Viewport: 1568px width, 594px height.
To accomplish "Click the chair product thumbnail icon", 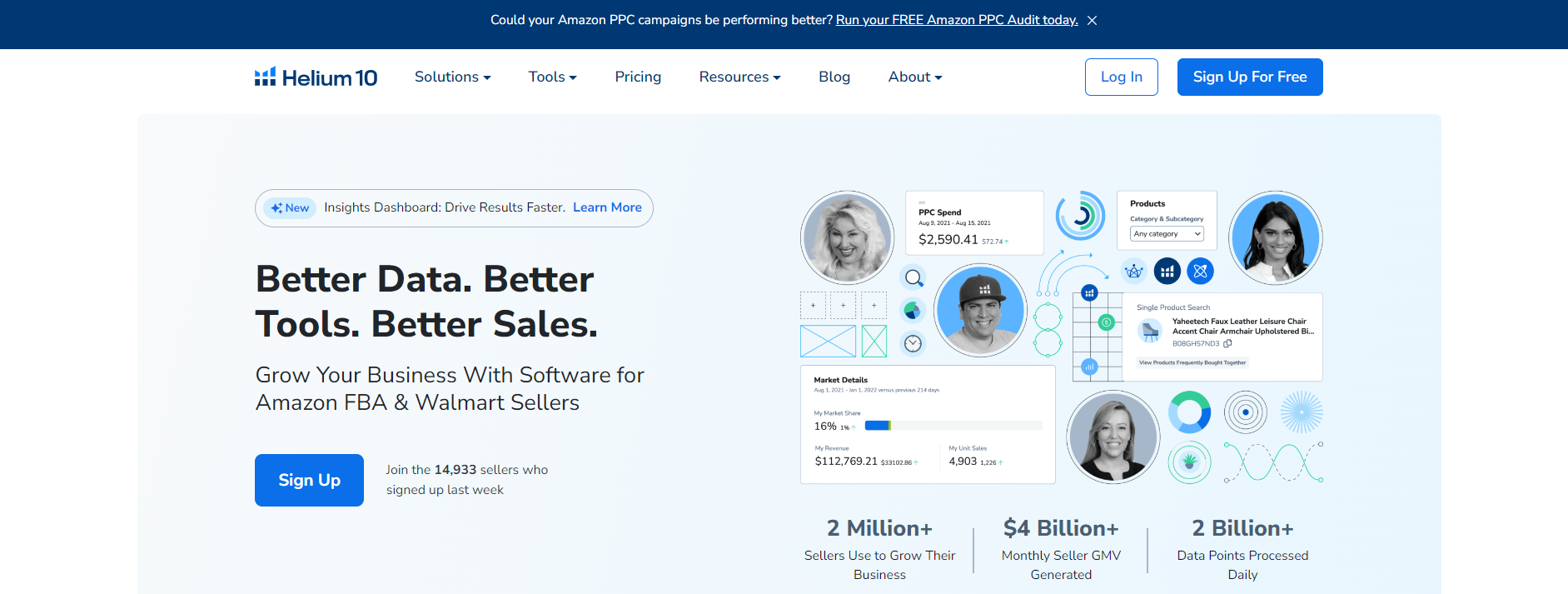I will (1150, 331).
